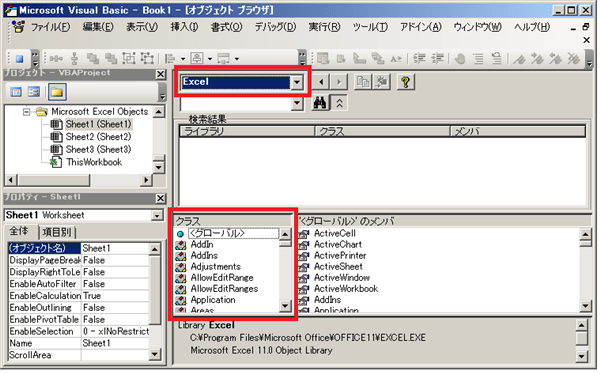
Task: Open the ファイル(F) menu
Action: point(50,27)
